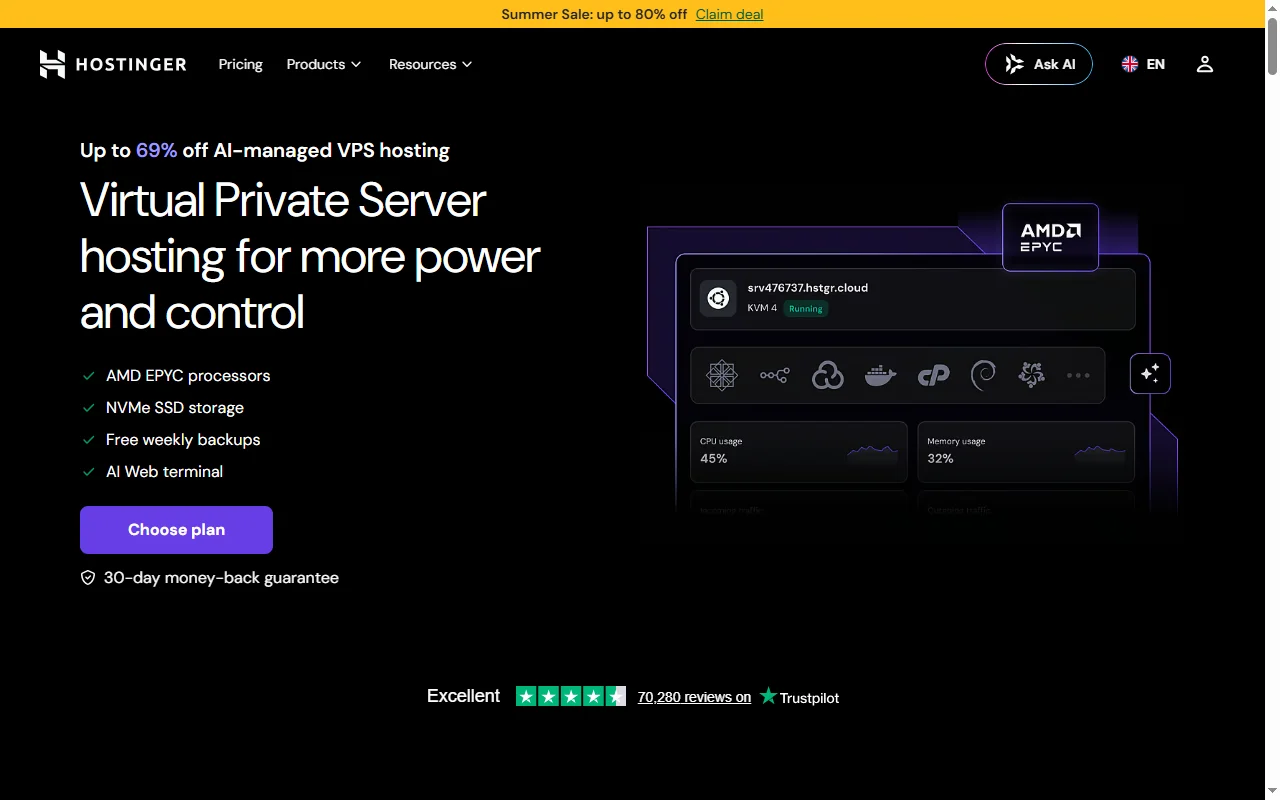
Task: Select the cPanel icon
Action: (x=933, y=375)
